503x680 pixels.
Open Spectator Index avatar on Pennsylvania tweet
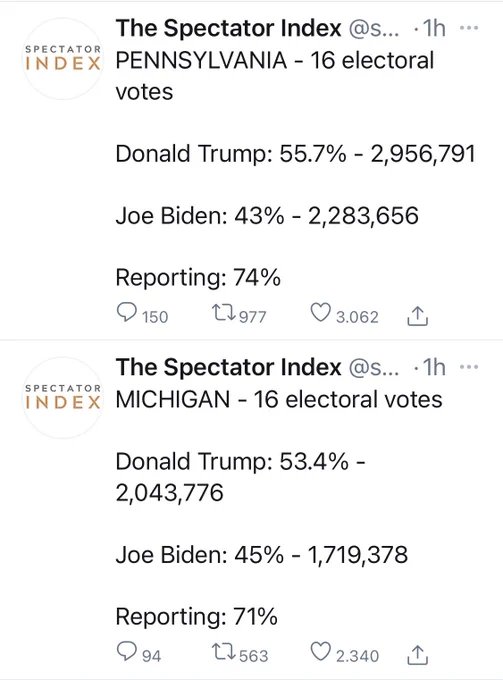(63, 59)
